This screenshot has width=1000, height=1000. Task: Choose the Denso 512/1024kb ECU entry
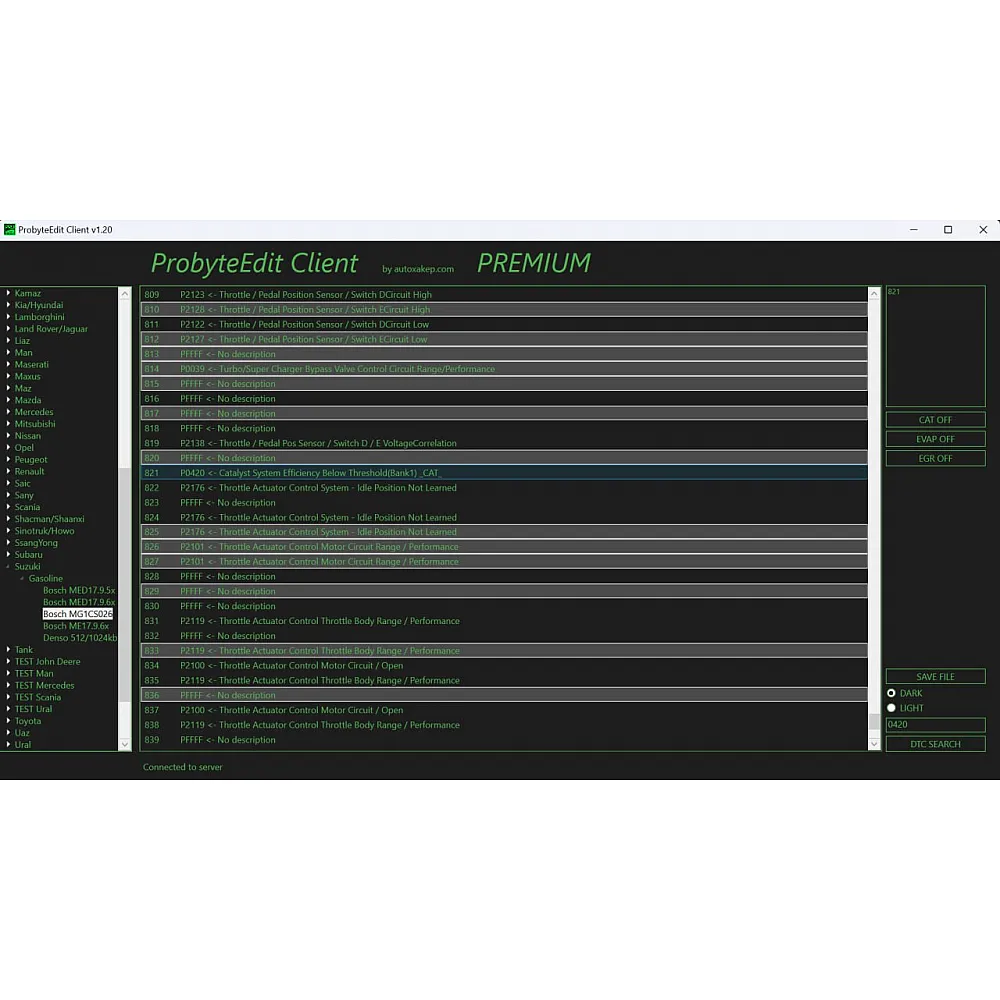79,638
